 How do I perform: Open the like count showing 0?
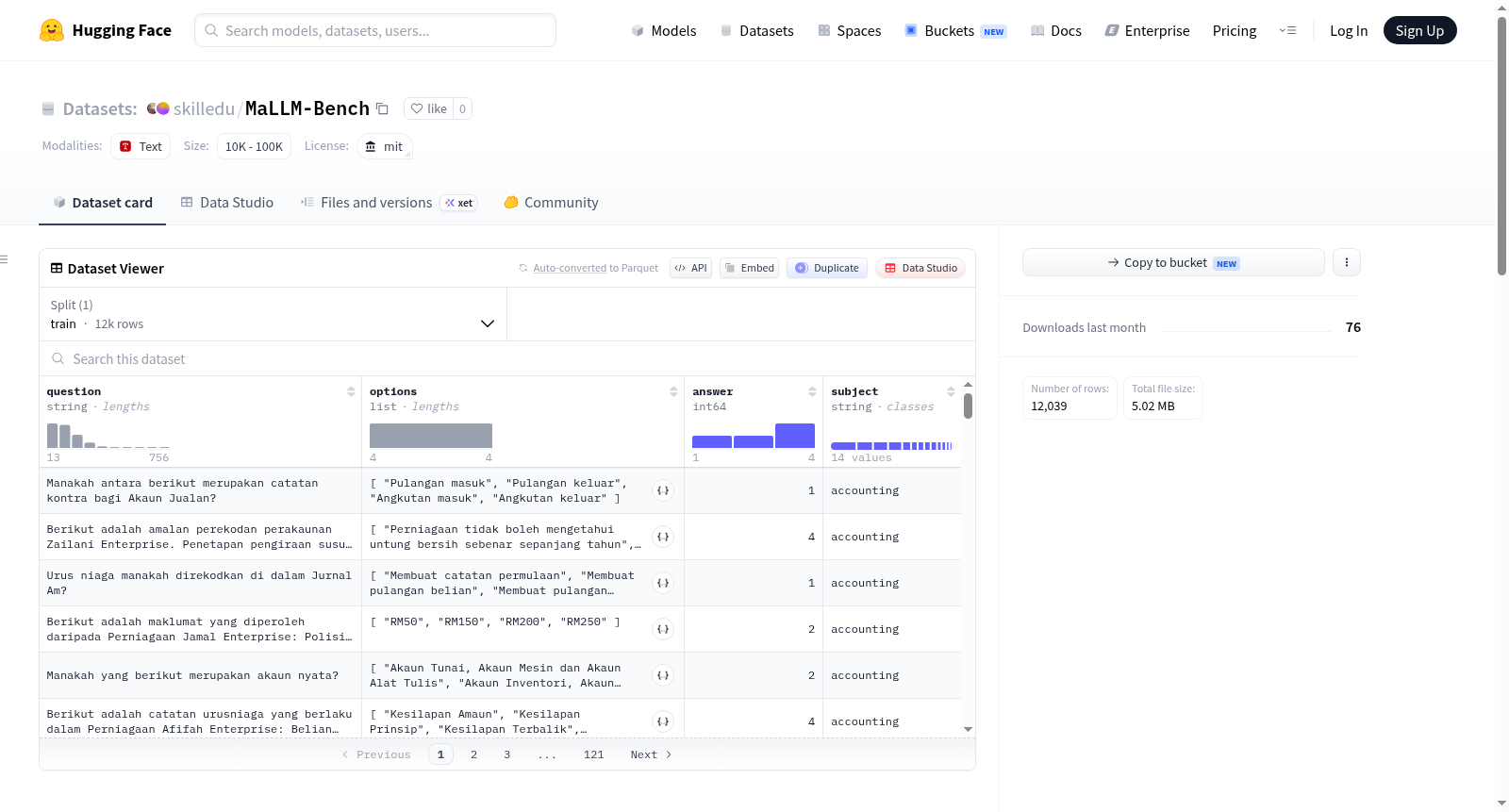point(462,108)
